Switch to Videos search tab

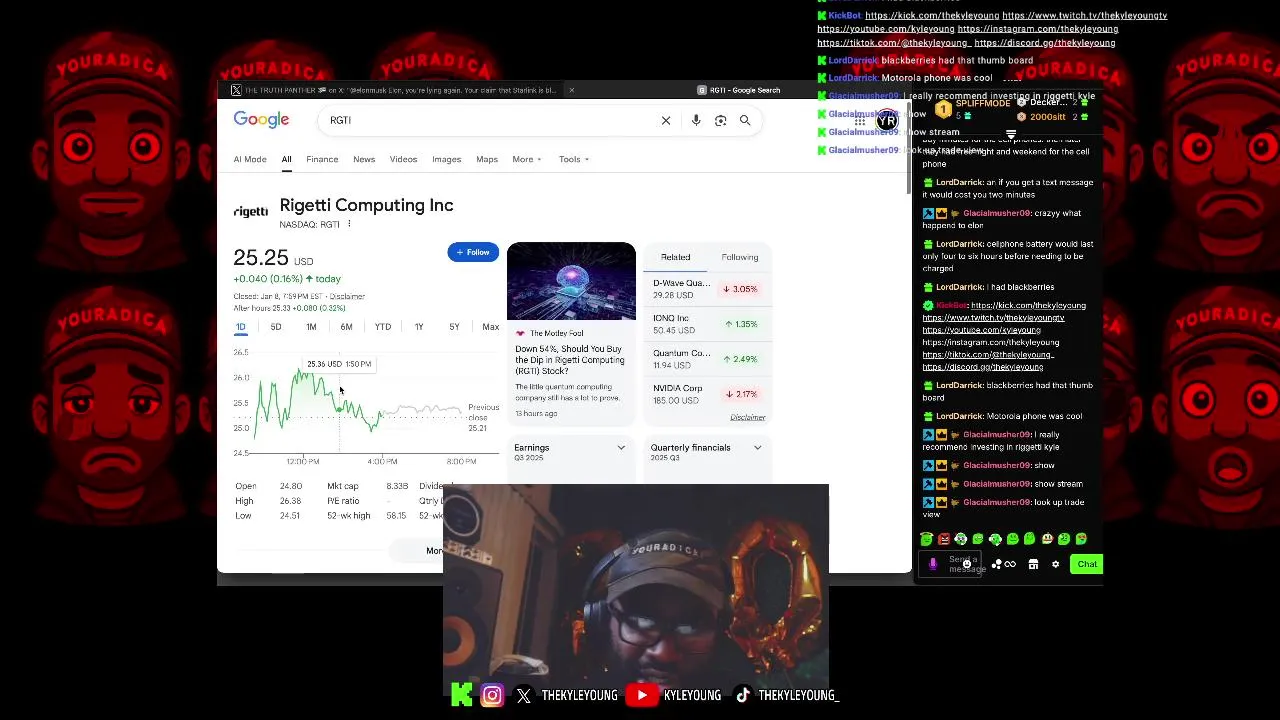403,159
